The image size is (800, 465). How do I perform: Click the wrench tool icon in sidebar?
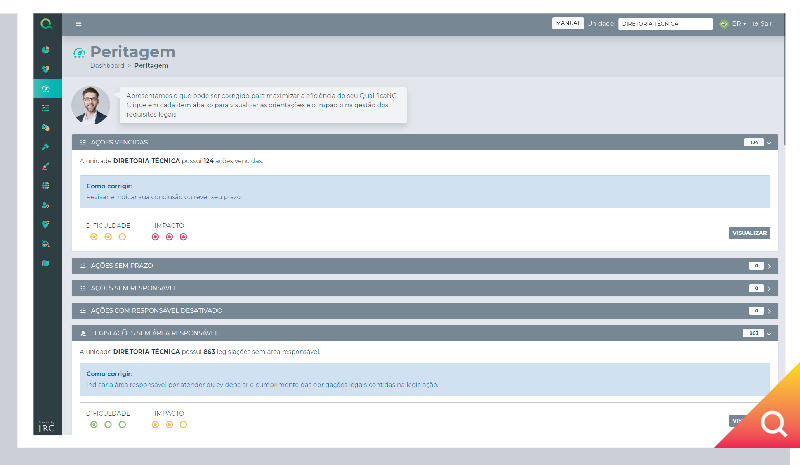[x=46, y=147]
